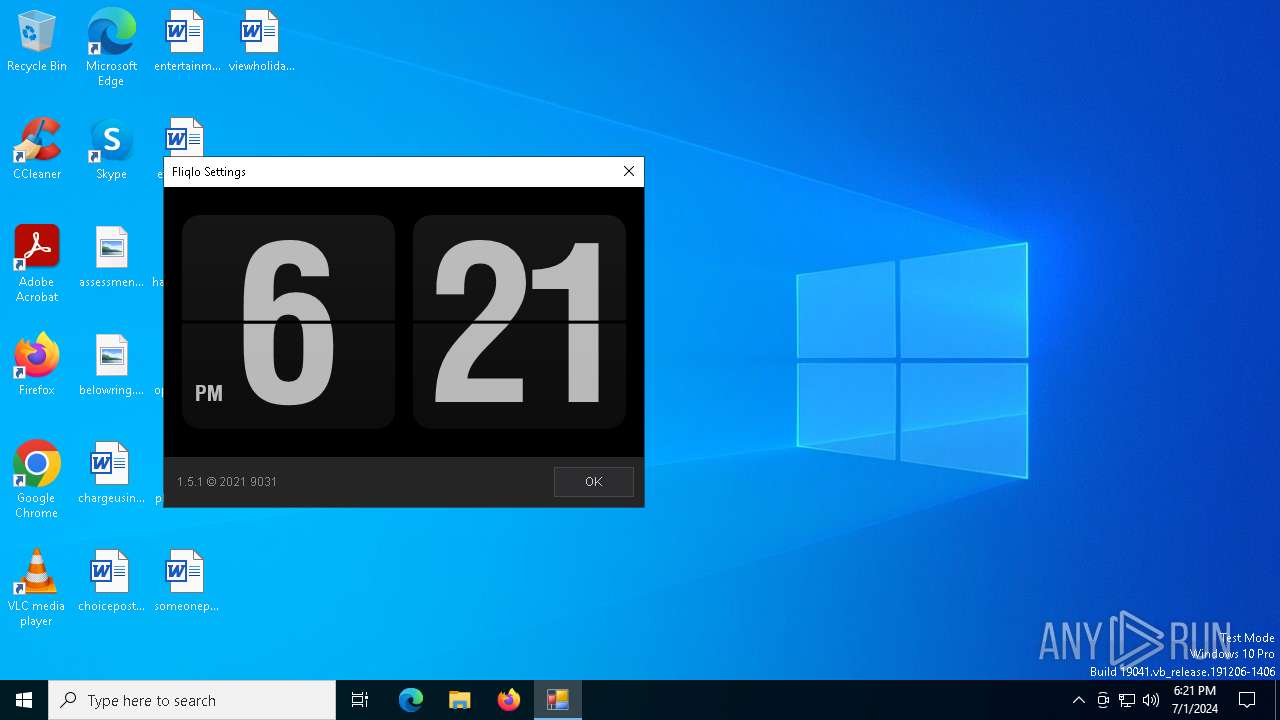The width and height of the screenshot is (1280, 720).
Task: Click OK in Fliqlo Settings
Action: click(x=593, y=482)
